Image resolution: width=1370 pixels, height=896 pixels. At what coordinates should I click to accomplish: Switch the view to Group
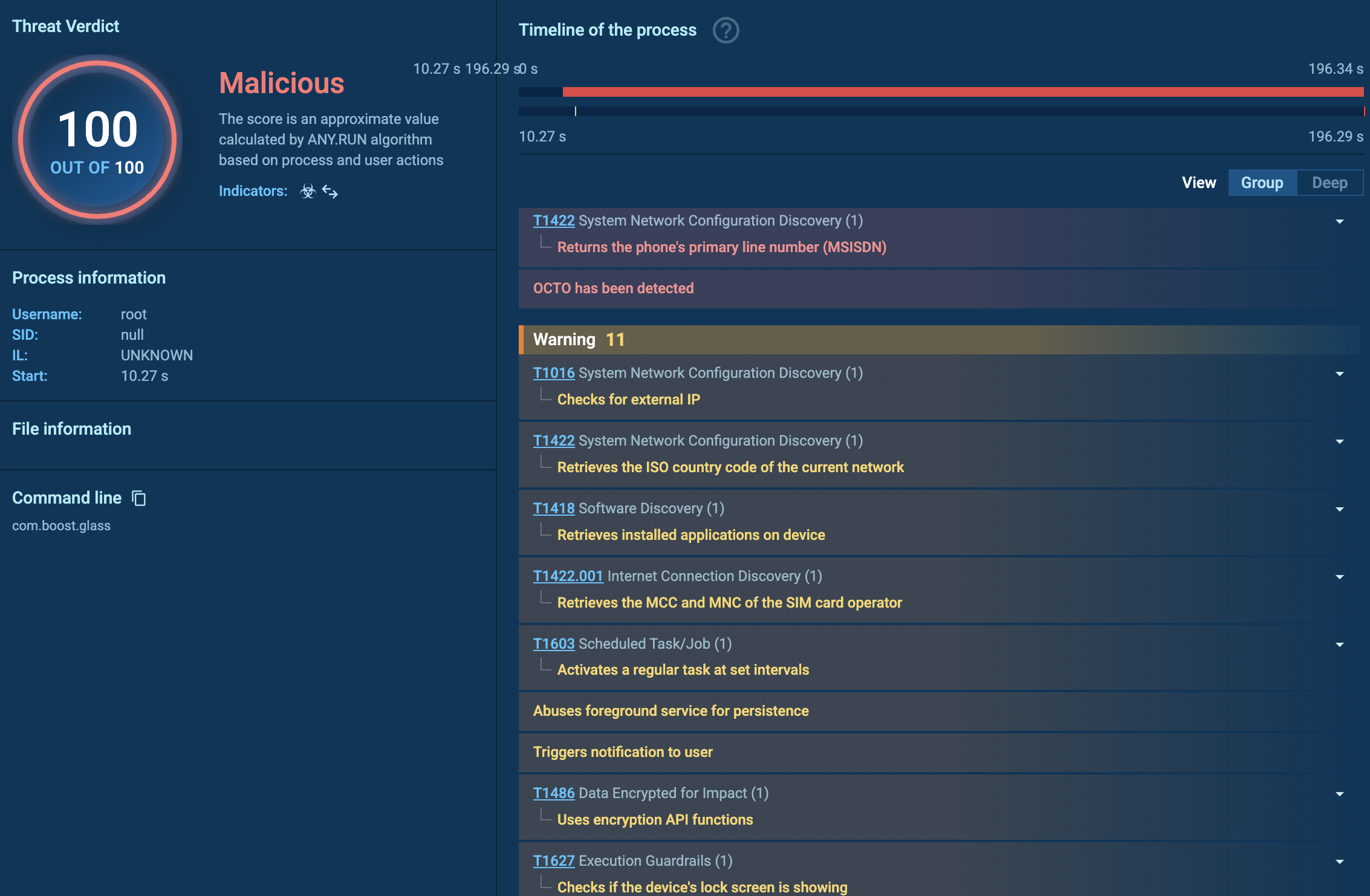[x=1262, y=183]
